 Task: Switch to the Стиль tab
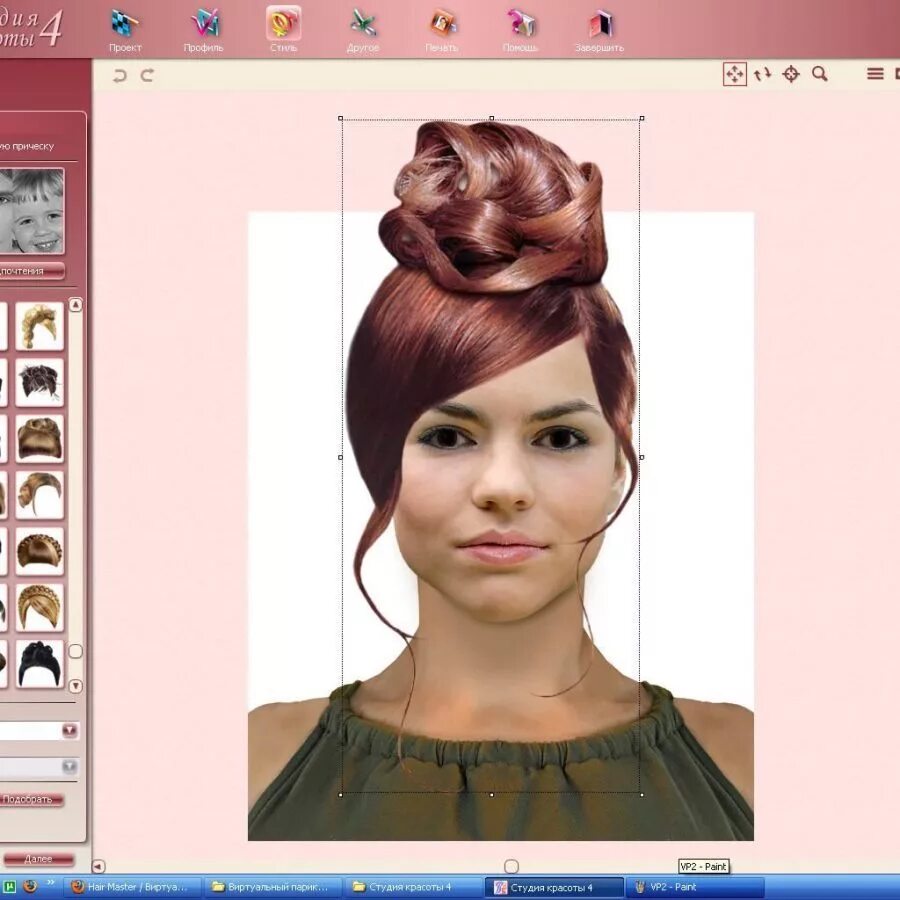283,24
